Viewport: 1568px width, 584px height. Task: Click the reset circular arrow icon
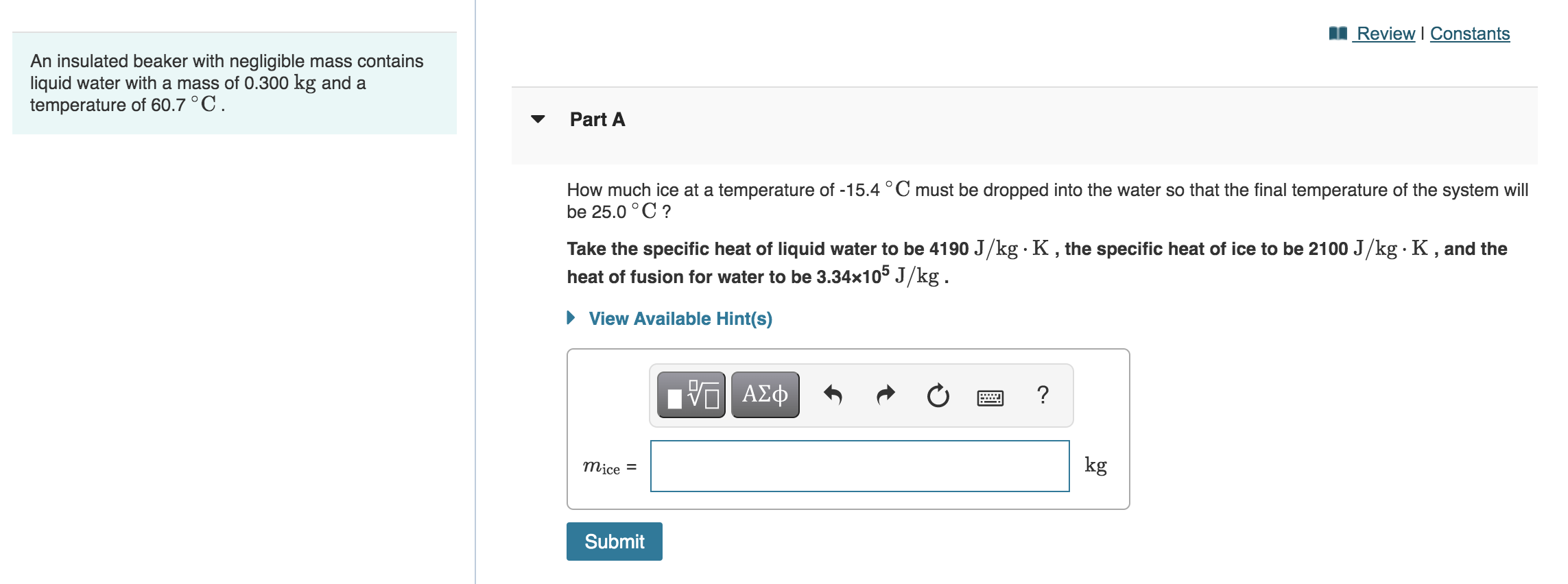pos(938,396)
